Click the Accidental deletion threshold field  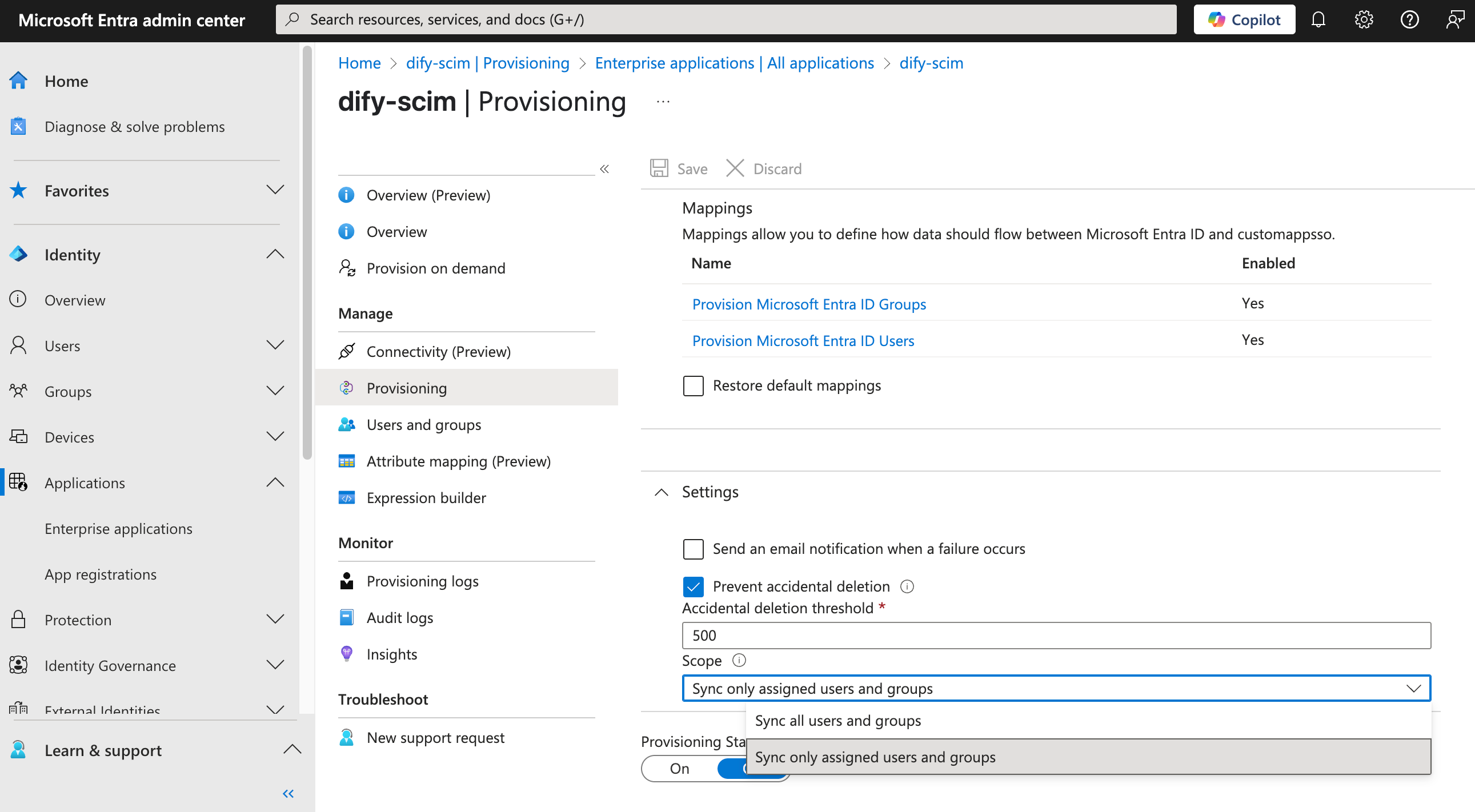1056,635
